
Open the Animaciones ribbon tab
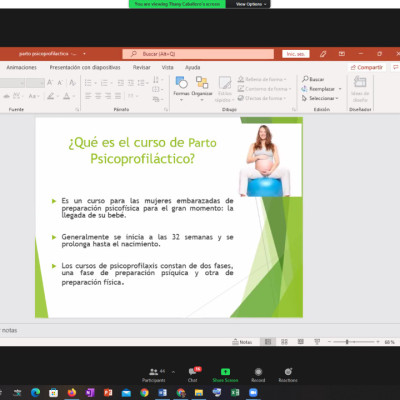(21, 67)
